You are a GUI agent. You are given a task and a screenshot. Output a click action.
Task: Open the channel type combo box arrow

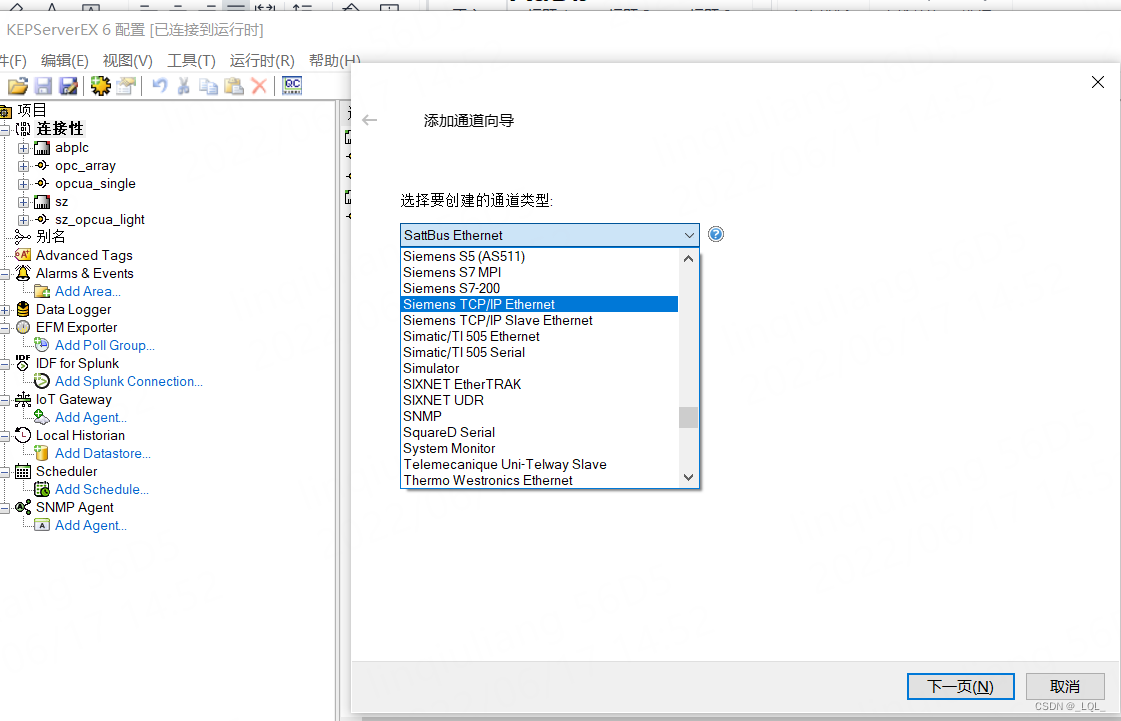688,235
